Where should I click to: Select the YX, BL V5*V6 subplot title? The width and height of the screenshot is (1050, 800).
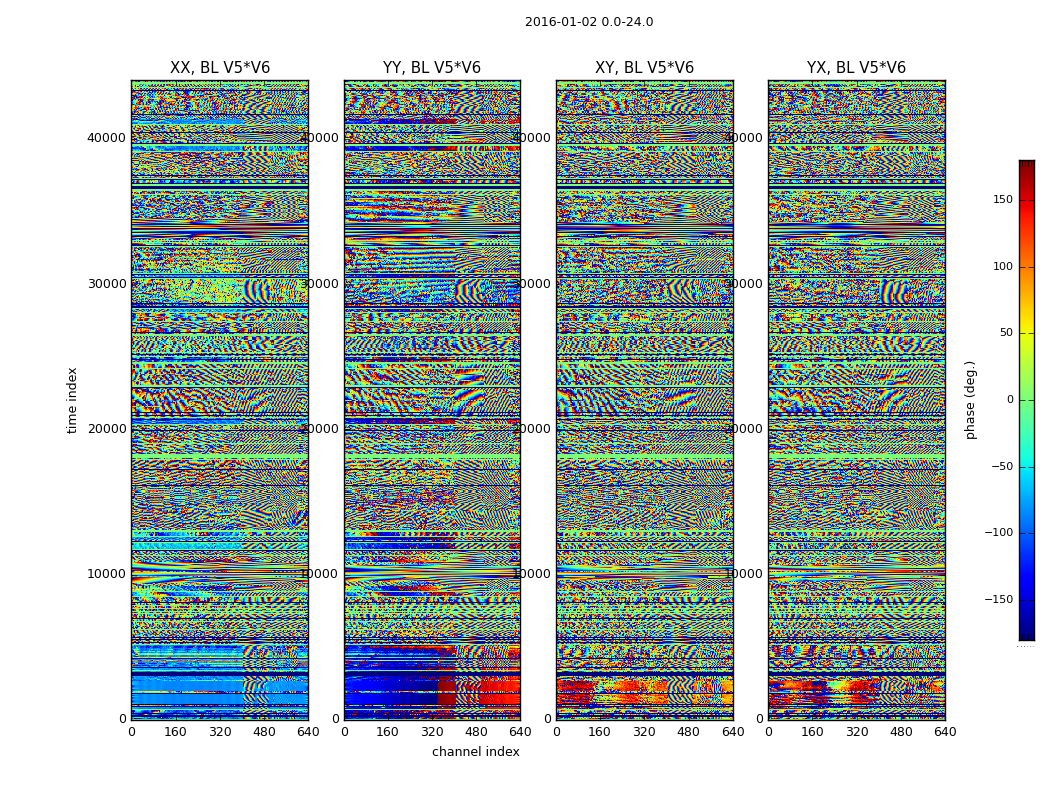[857, 68]
